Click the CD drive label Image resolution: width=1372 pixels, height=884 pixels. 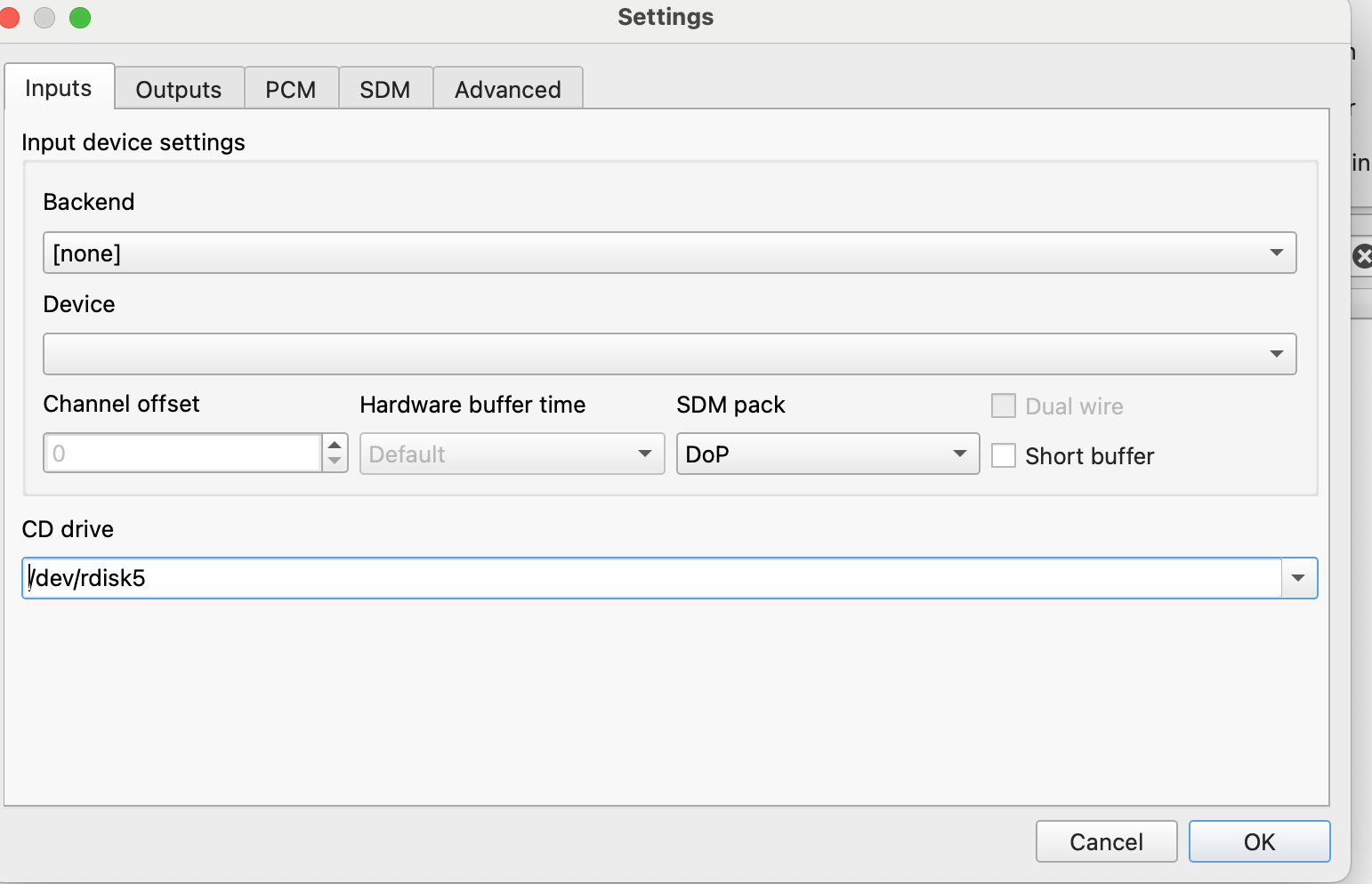point(68,529)
